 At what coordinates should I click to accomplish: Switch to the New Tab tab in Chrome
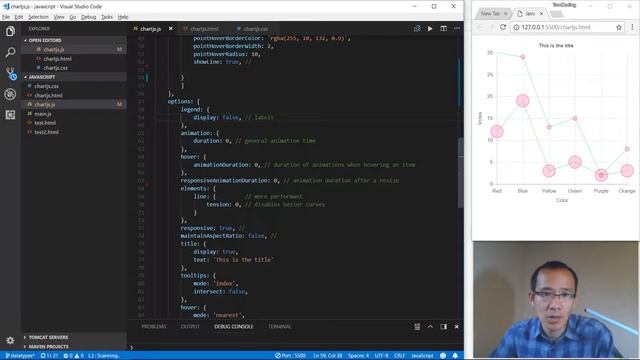click(491, 13)
